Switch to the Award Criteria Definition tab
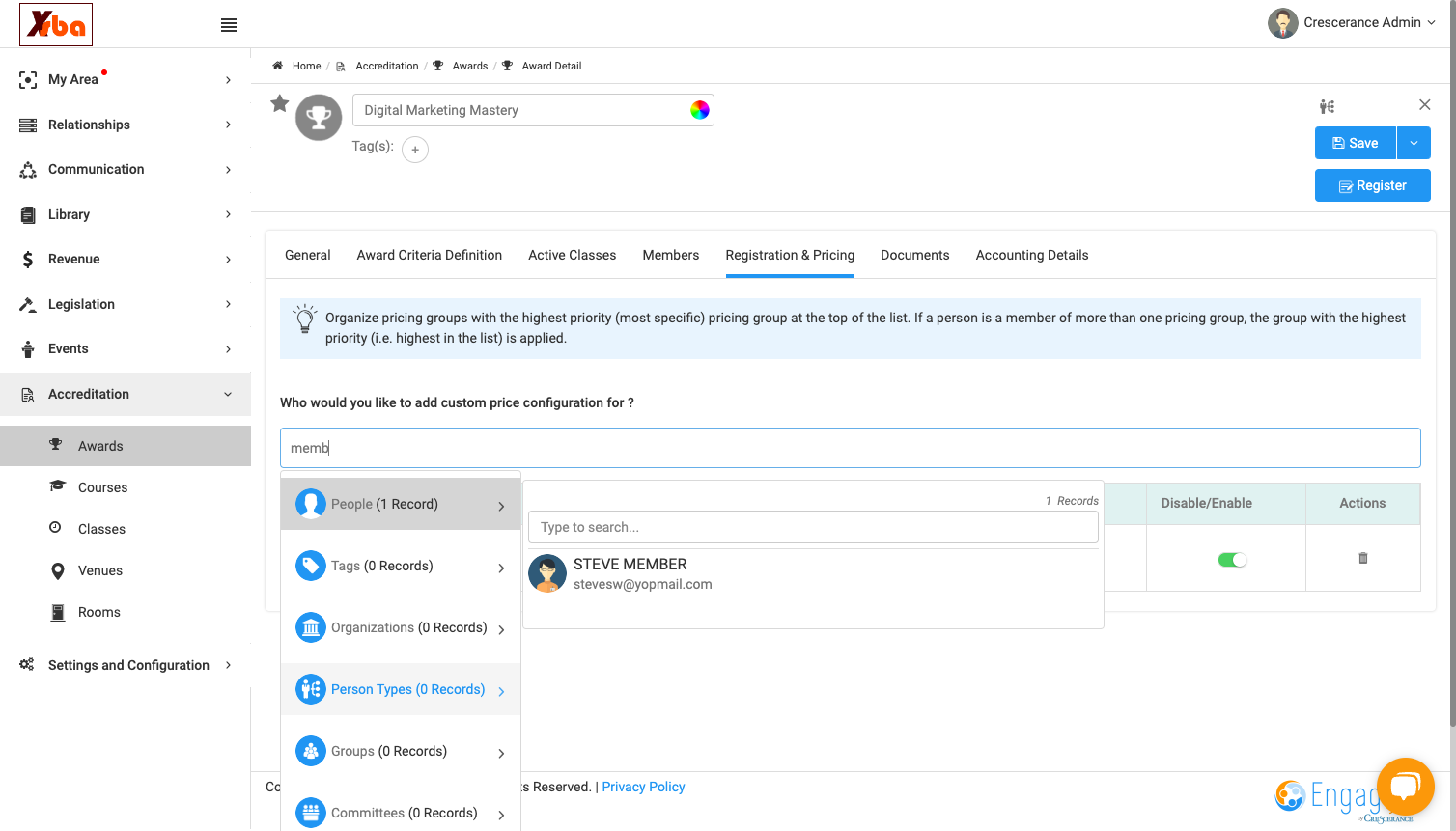 pyautogui.click(x=430, y=255)
